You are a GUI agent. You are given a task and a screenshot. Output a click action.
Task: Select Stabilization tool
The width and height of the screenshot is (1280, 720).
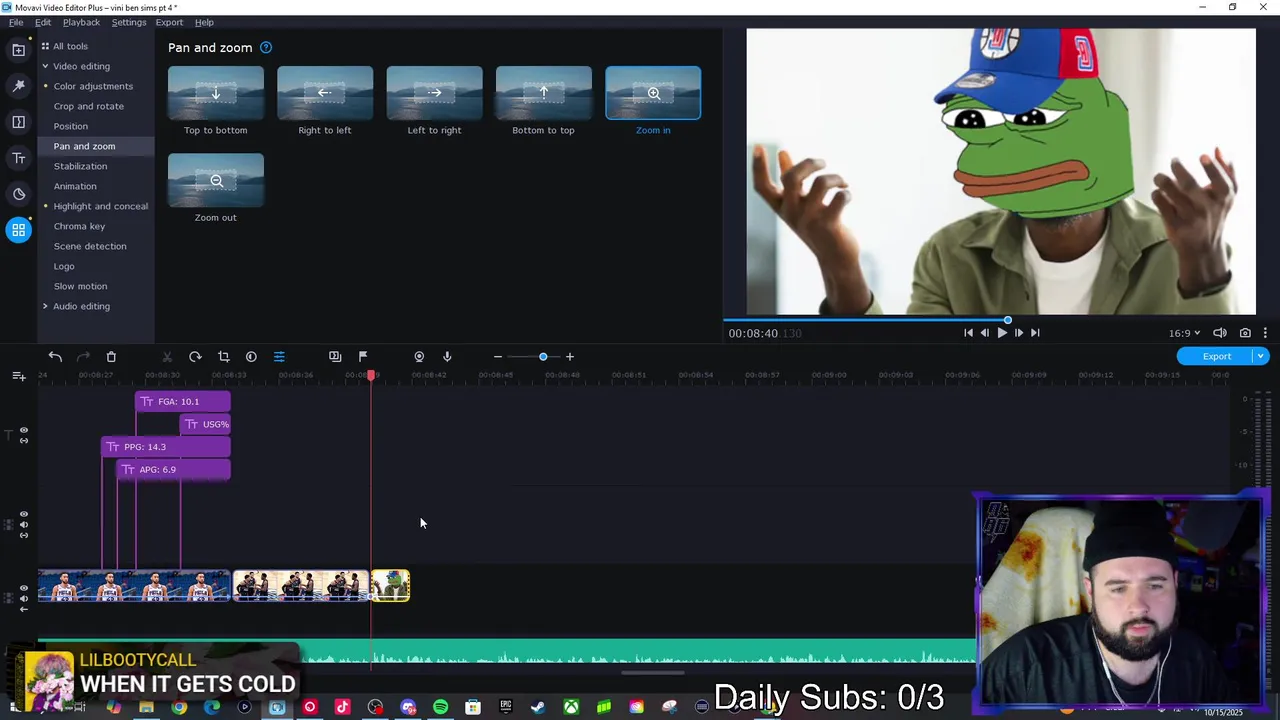(x=80, y=166)
